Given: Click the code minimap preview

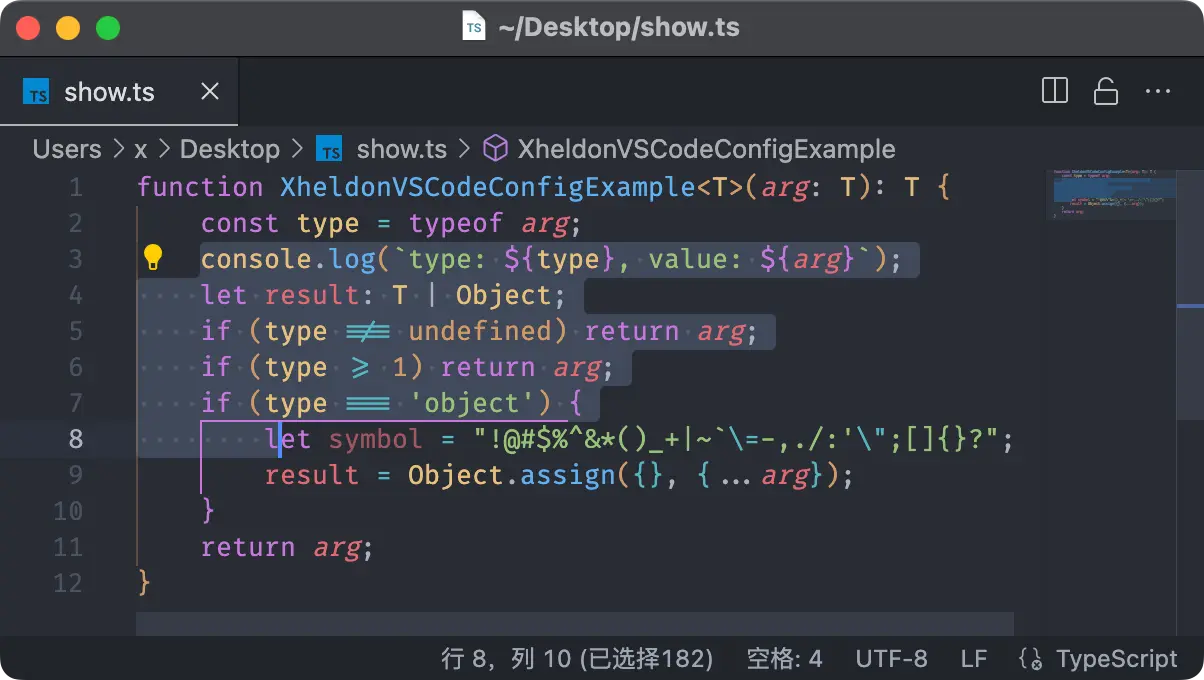Looking at the screenshot, I should pyautogui.click(x=1111, y=194).
